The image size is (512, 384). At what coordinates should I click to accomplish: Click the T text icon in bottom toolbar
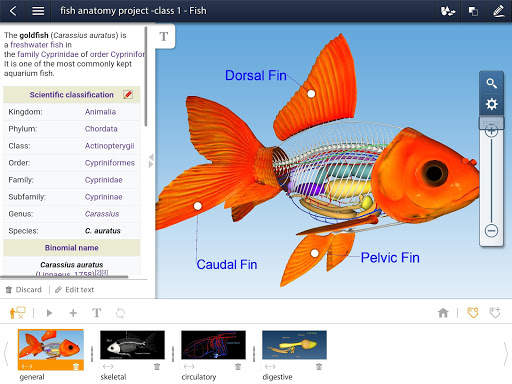click(97, 313)
